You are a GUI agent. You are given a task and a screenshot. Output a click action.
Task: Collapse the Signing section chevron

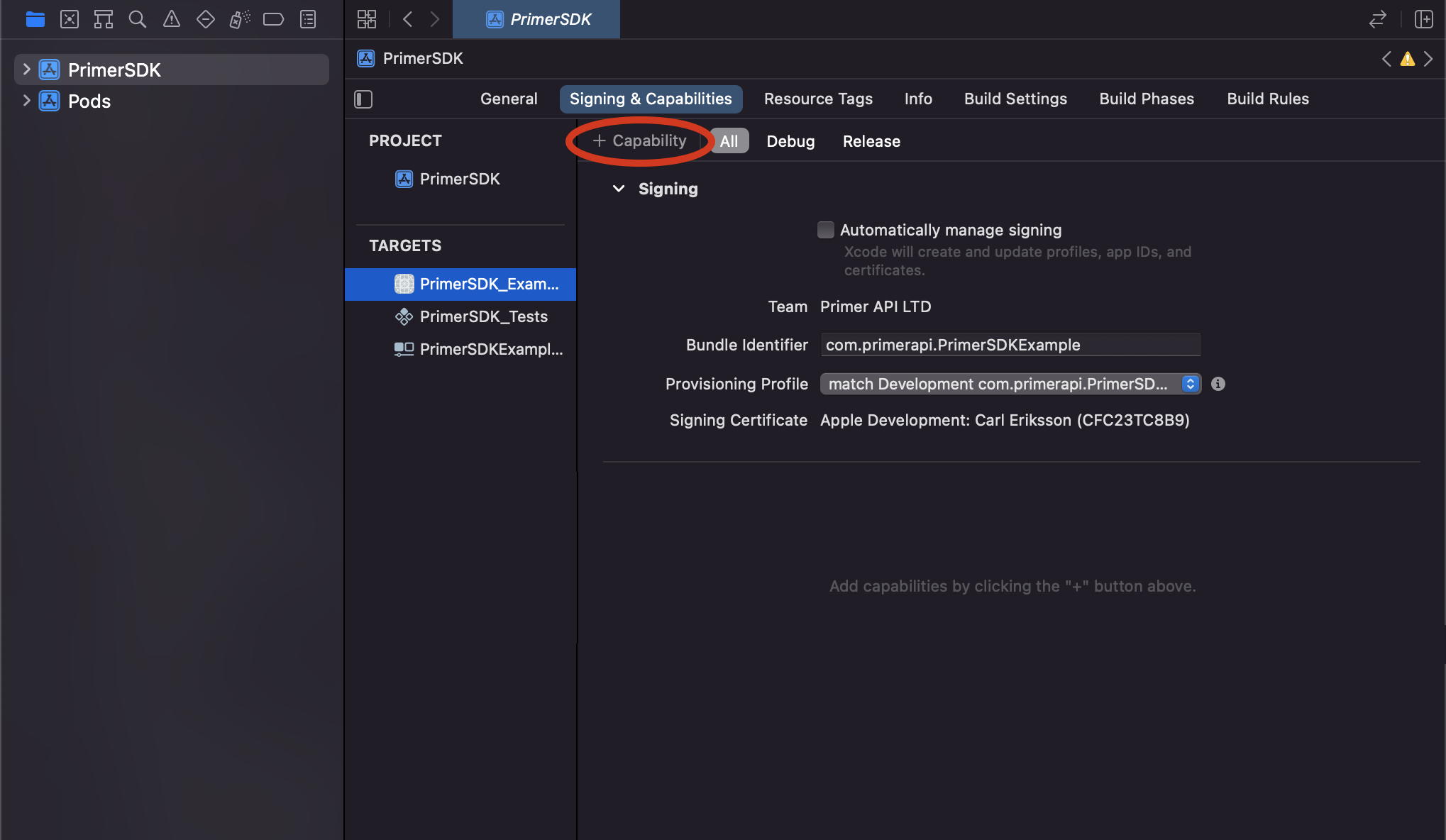(619, 189)
